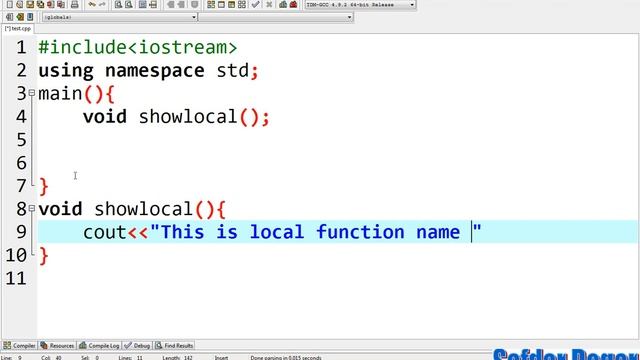Click the Print toolbar icon

tap(74, 4)
